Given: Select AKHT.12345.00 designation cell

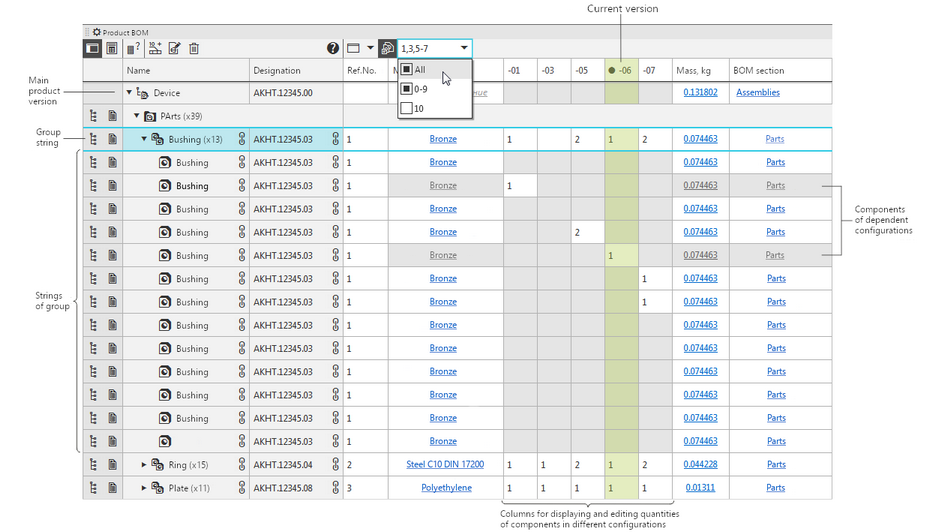Looking at the screenshot, I should [296, 93].
